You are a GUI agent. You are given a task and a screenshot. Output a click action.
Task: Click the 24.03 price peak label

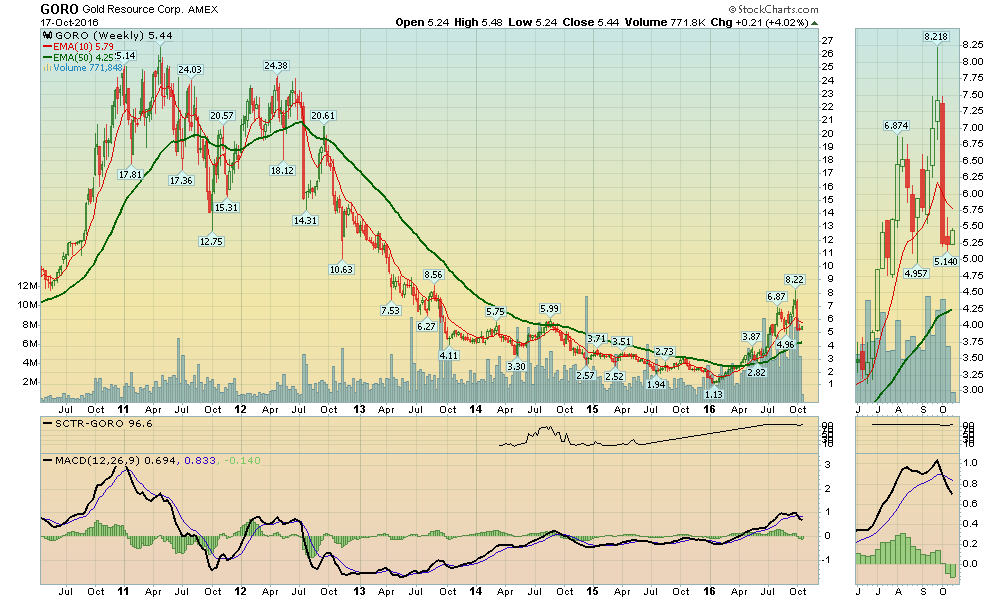click(x=189, y=70)
